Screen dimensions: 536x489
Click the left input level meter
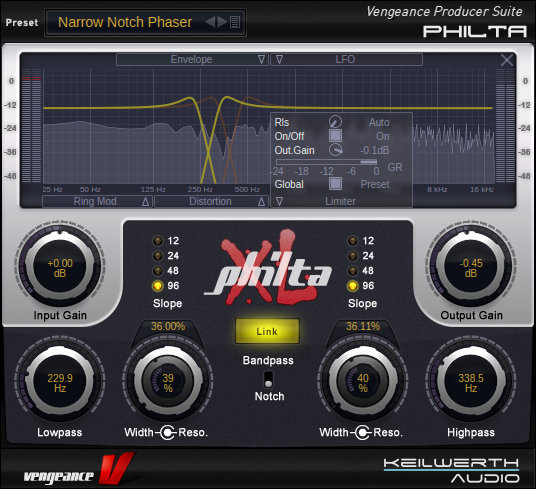(x=31, y=126)
